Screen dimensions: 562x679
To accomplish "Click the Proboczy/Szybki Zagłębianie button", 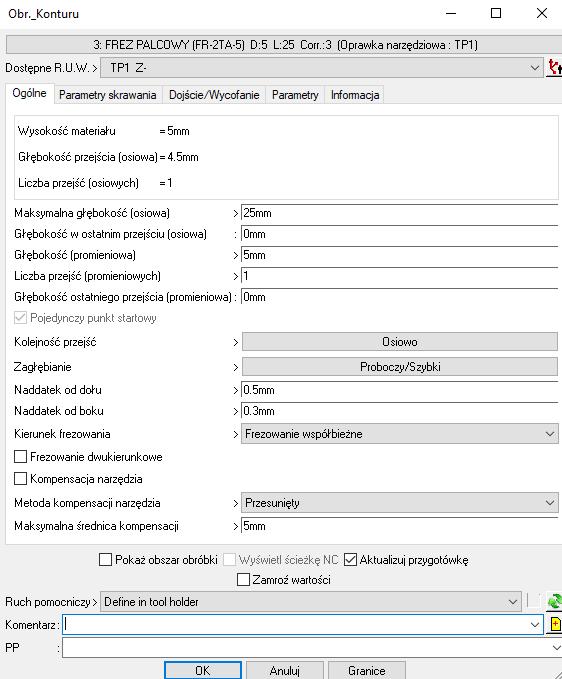I will click(x=400, y=367).
